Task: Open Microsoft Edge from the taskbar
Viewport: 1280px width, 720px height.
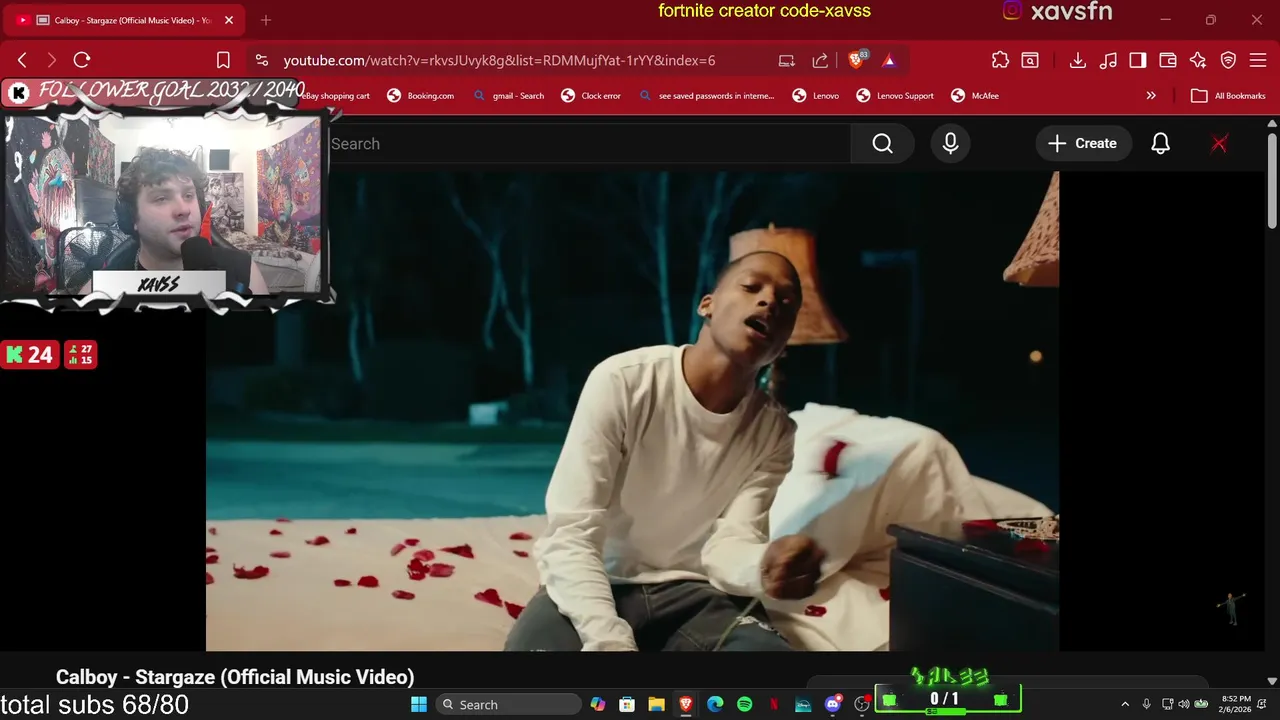Action: (715, 704)
